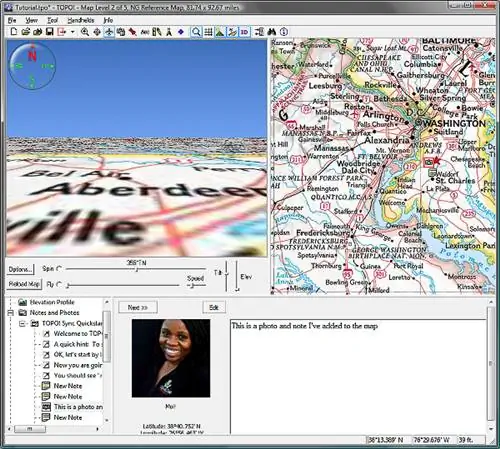
Task: Select Elevation Profile in the tree
Action: (x=52, y=302)
